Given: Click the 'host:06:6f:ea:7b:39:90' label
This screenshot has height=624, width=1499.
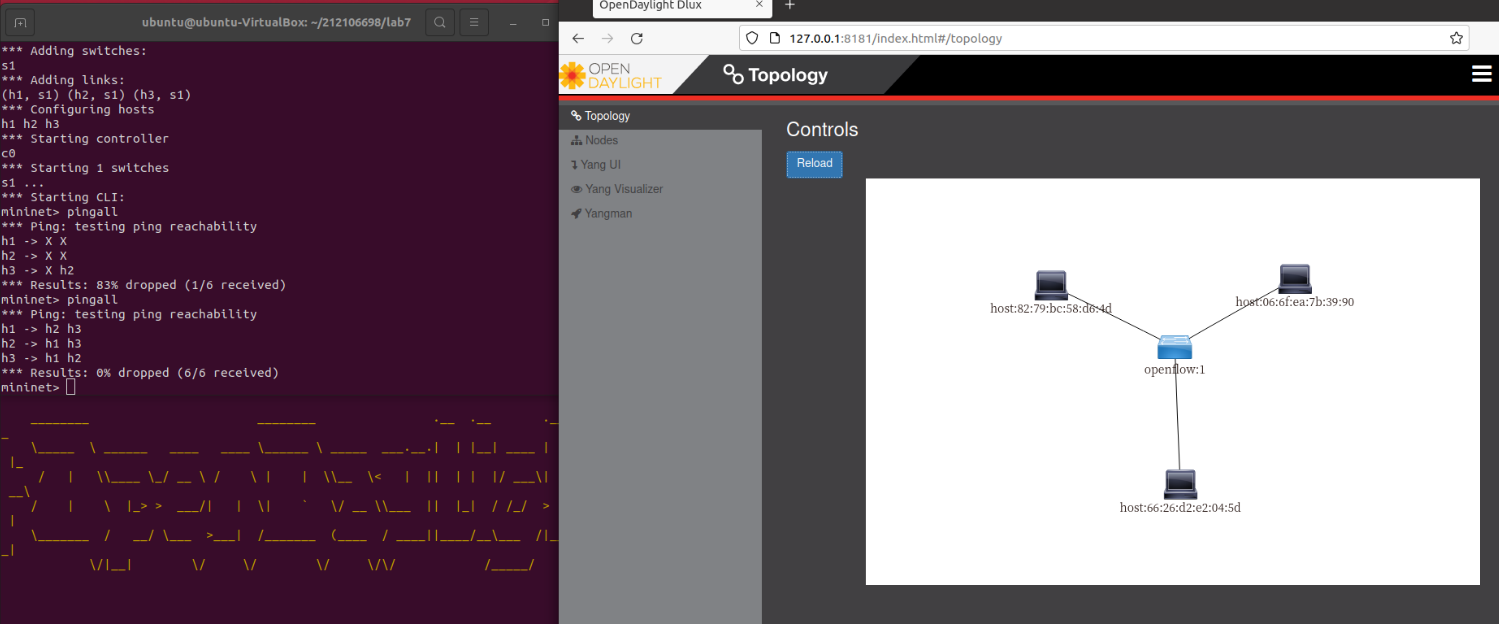Looking at the screenshot, I should (1294, 301).
